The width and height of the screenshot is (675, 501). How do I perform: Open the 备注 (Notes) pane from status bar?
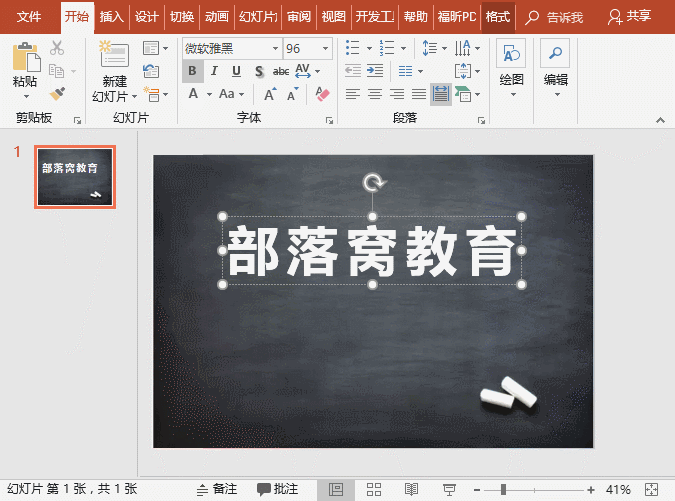217,489
